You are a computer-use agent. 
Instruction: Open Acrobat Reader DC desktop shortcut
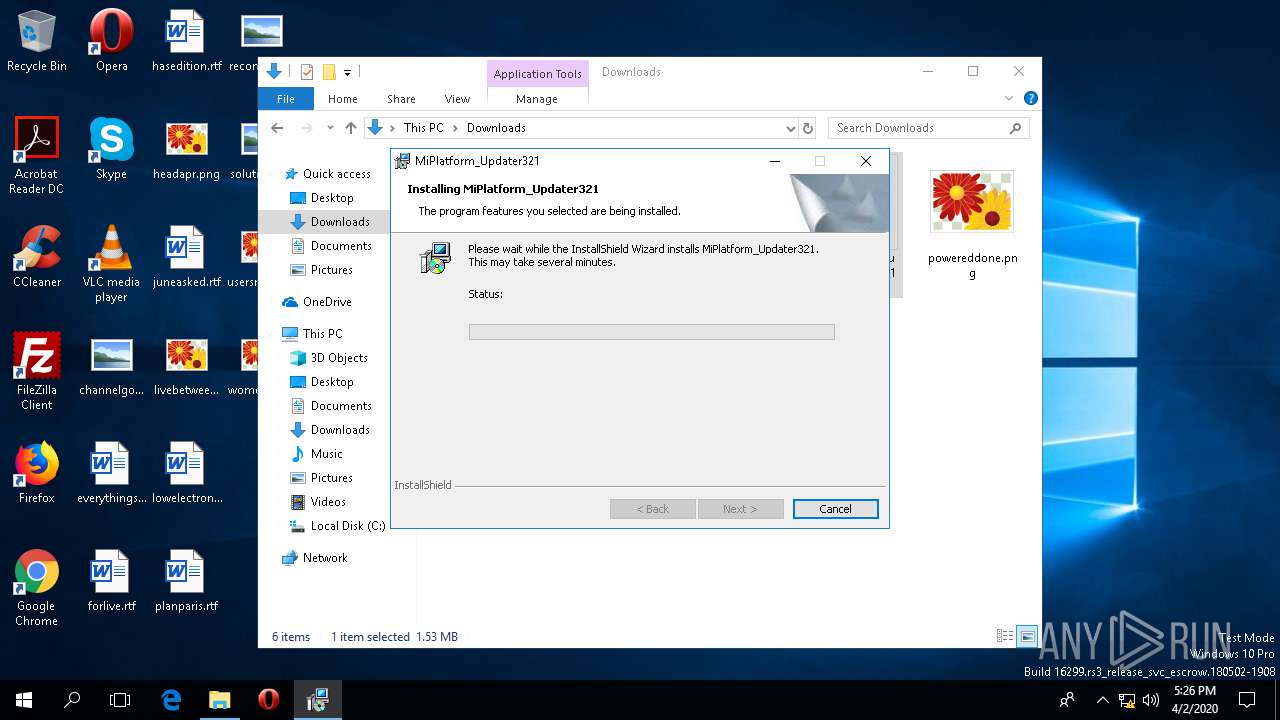[x=37, y=155]
